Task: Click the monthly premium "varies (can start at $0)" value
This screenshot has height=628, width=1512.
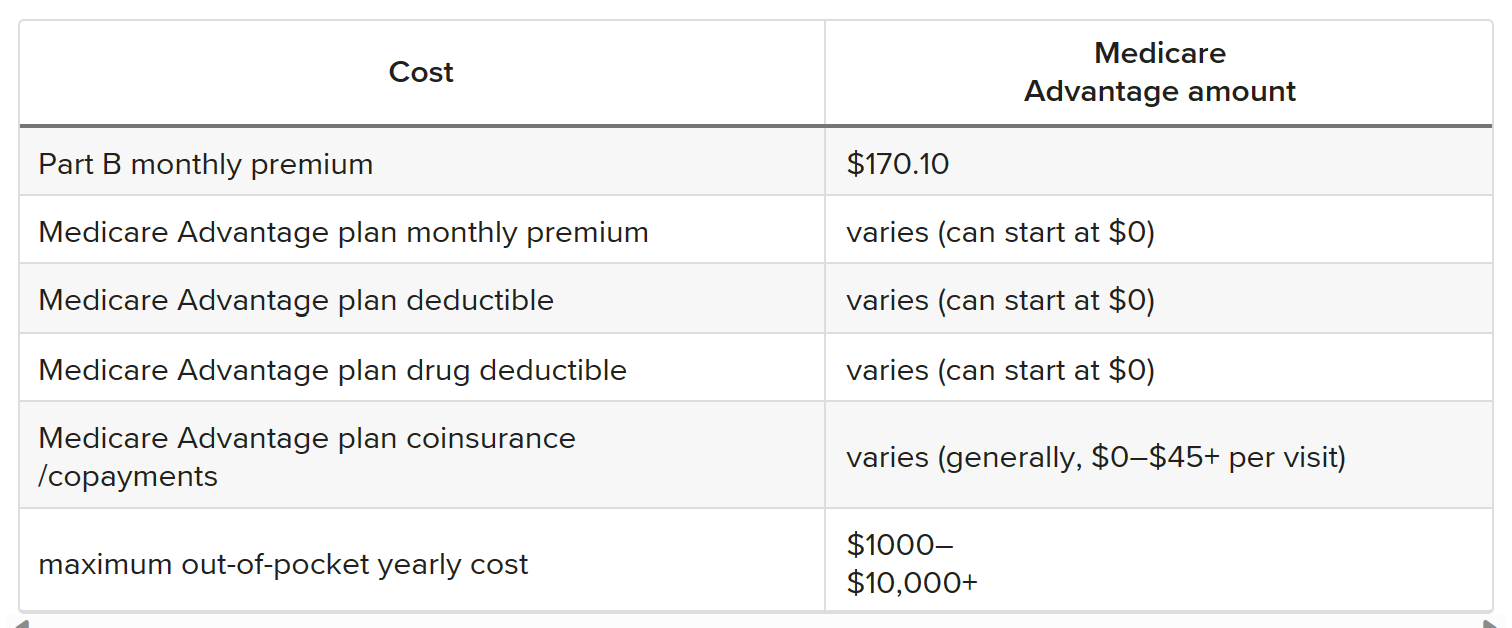Action: point(1000,232)
